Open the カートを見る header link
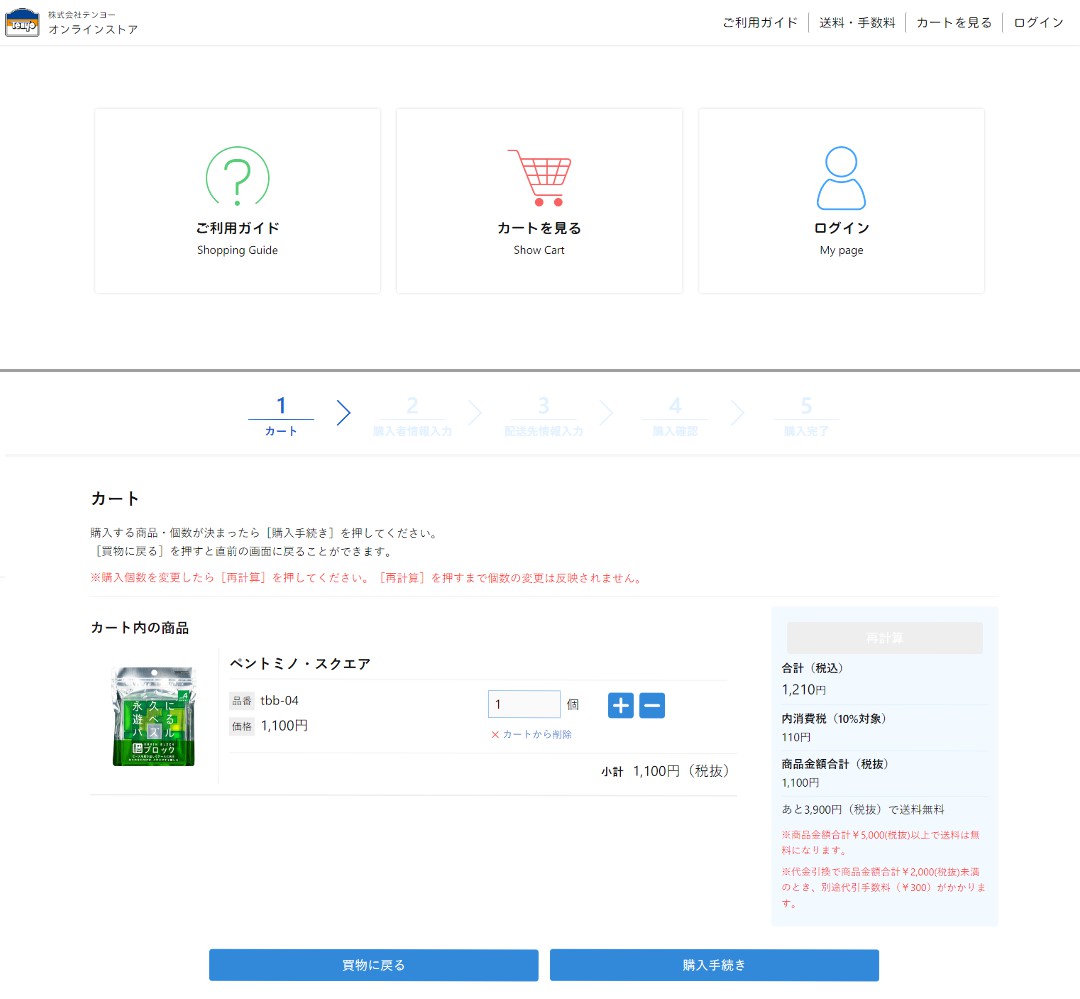 (954, 23)
